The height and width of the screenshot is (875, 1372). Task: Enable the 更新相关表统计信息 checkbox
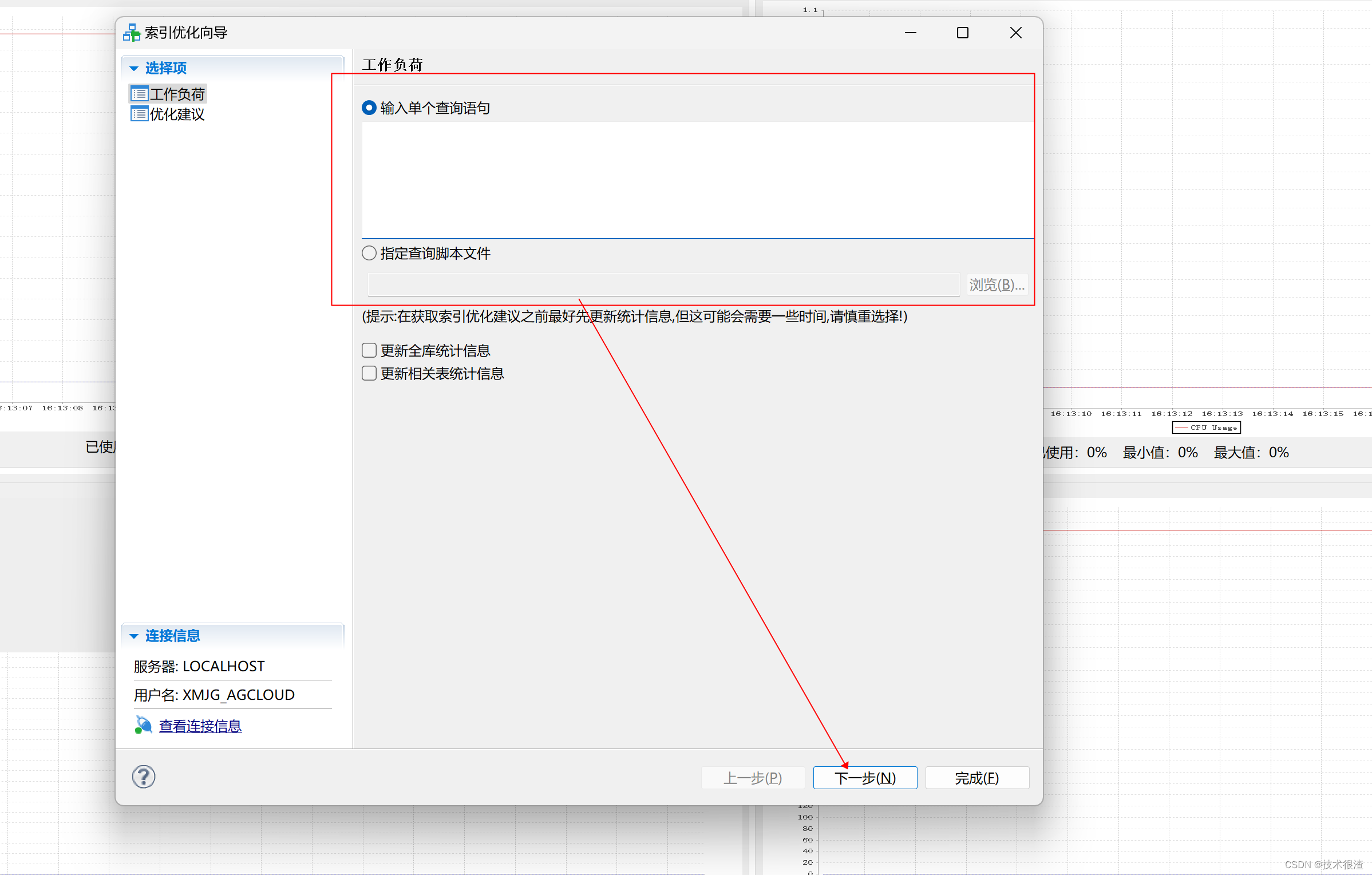point(369,373)
